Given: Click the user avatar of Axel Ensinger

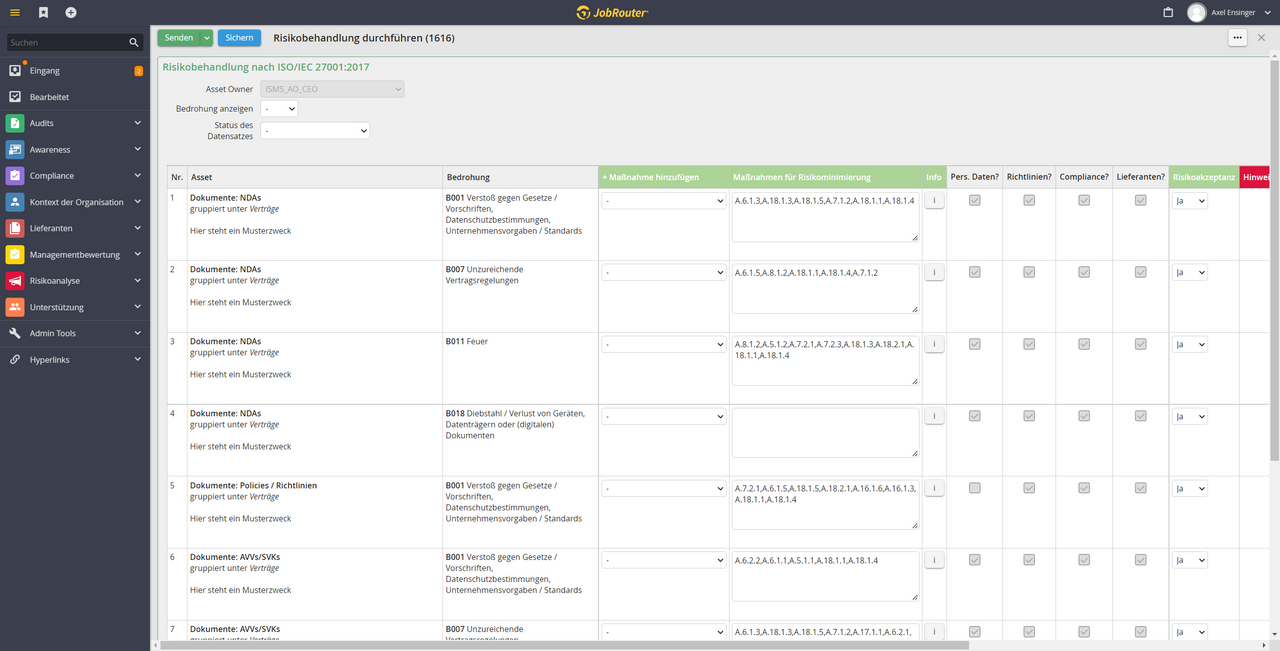Looking at the screenshot, I should [1197, 12].
